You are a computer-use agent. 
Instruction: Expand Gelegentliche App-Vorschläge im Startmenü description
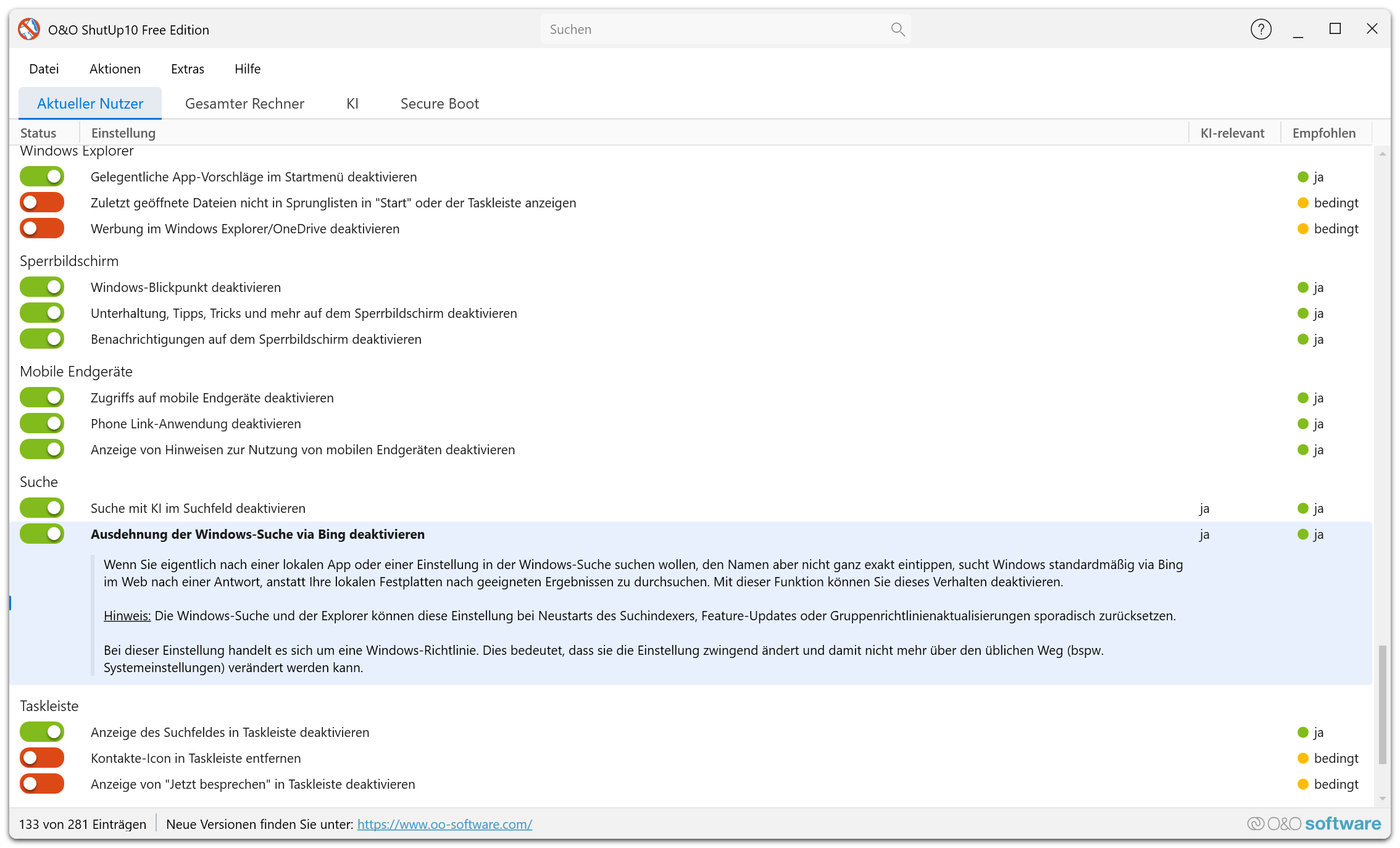pos(254,177)
